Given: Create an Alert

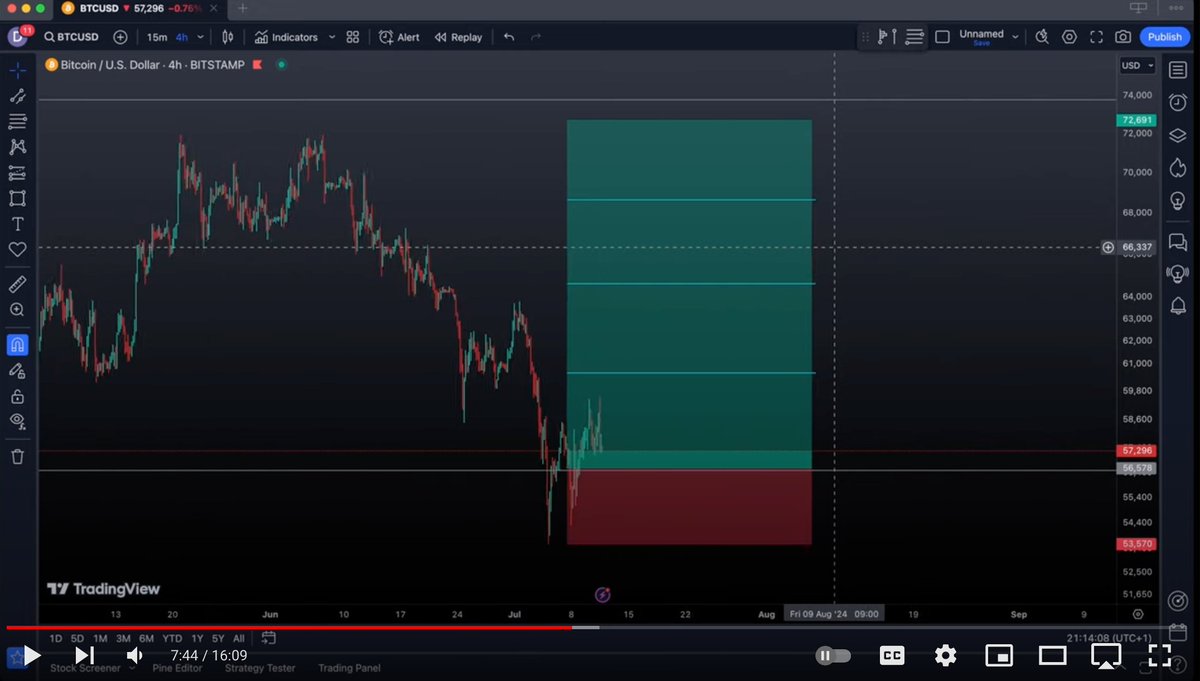Looking at the screenshot, I should [399, 37].
